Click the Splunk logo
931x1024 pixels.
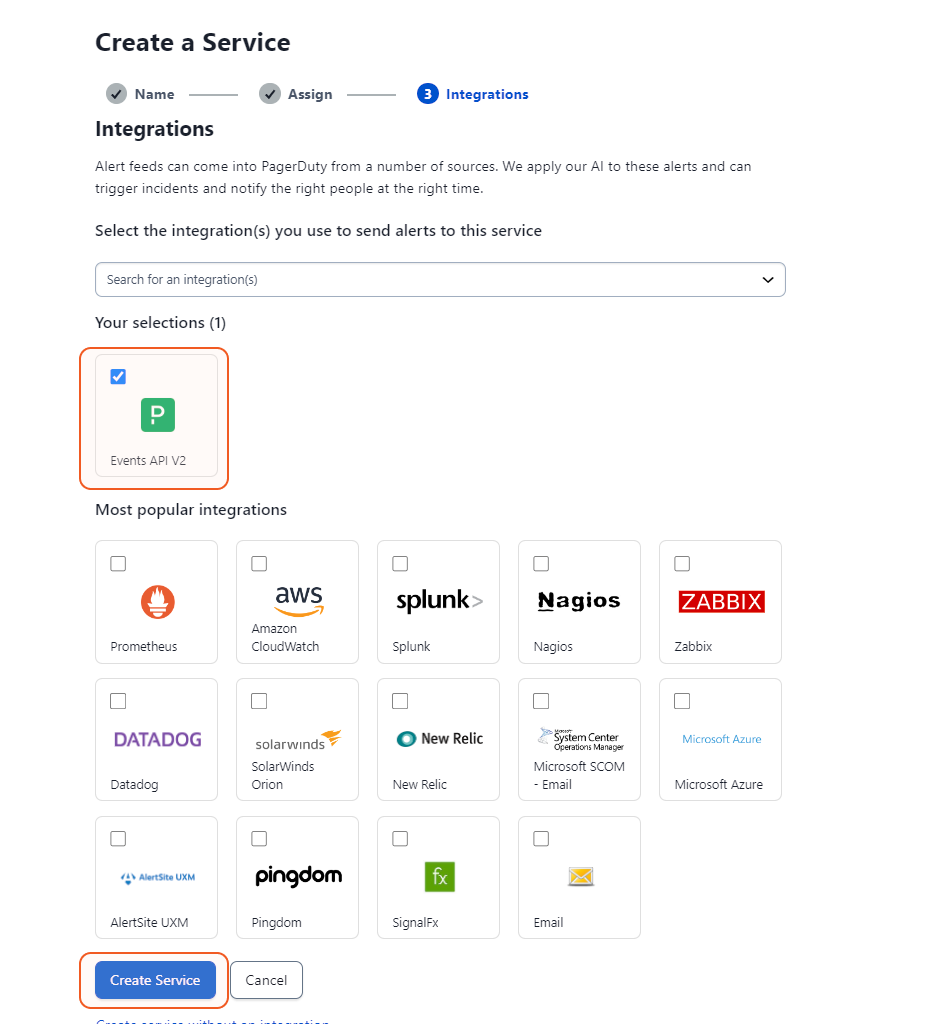[x=439, y=601]
